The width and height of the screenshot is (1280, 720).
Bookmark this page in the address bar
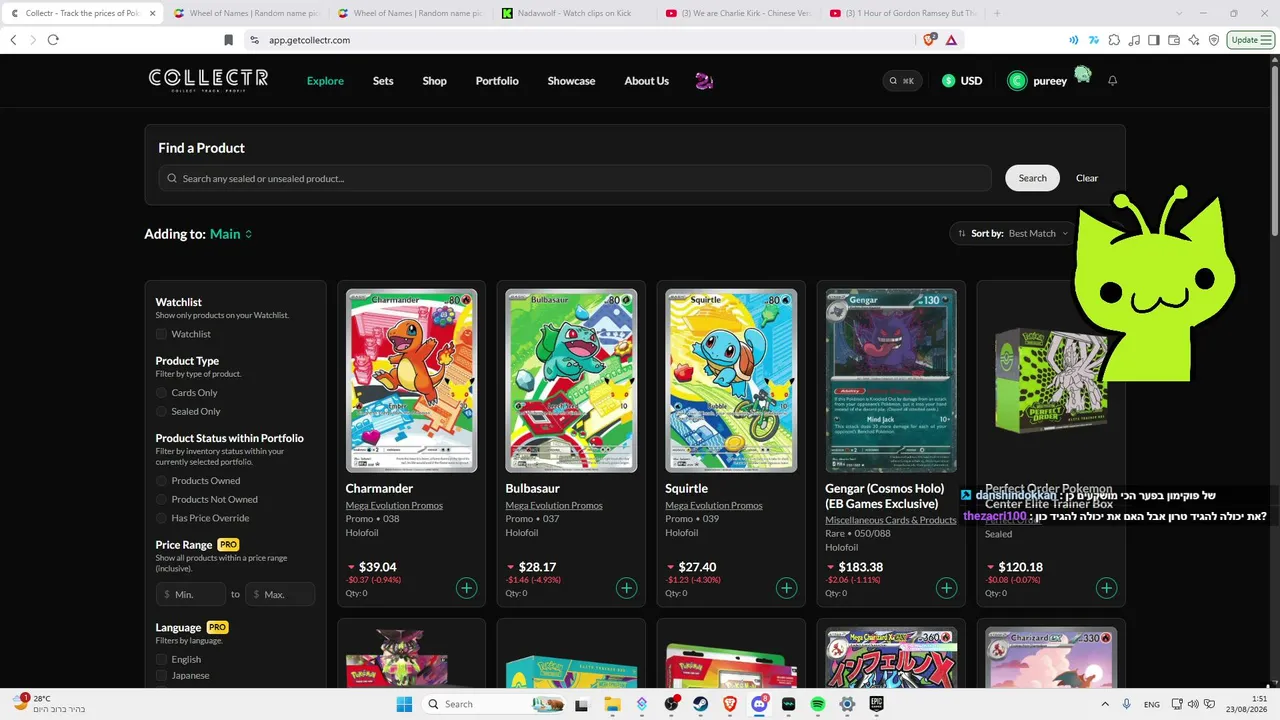(x=228, y=40)
